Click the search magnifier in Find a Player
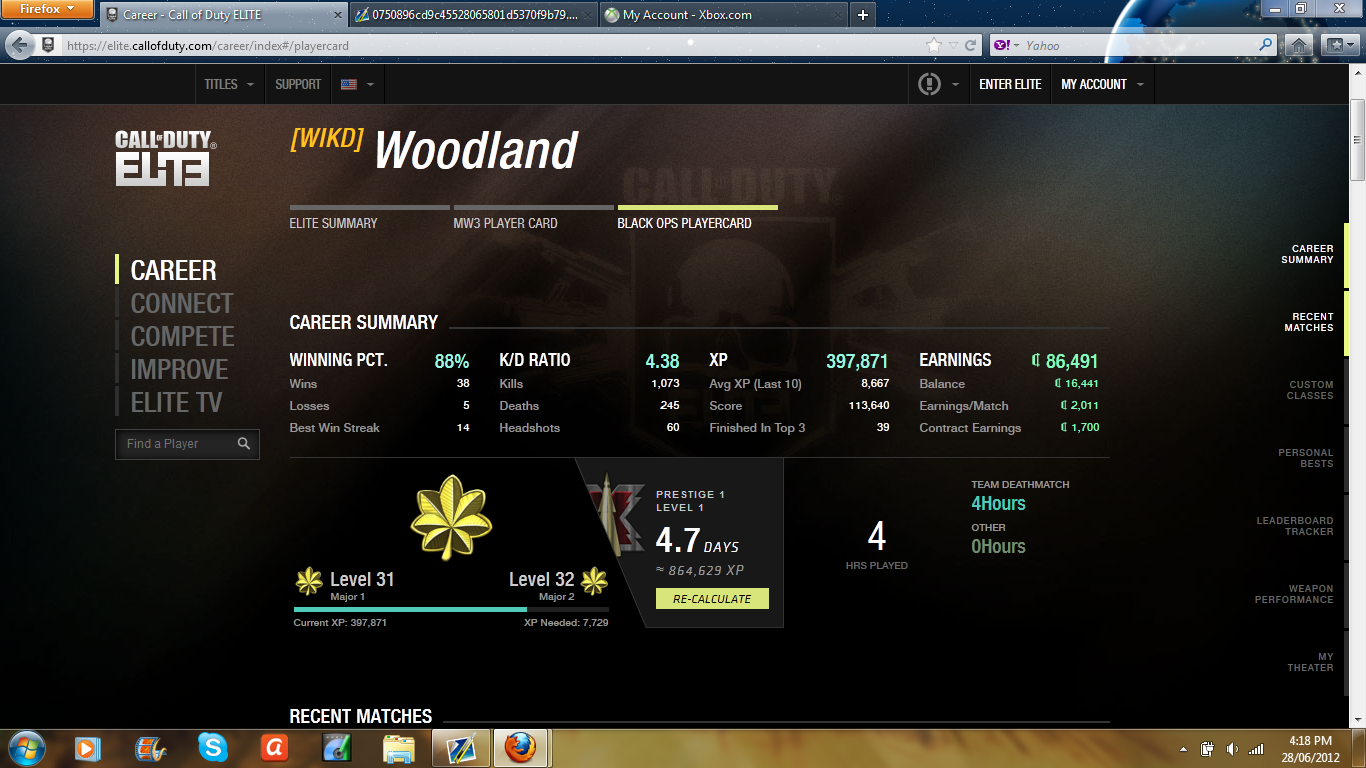1366x768 pixels. (244, 443)
